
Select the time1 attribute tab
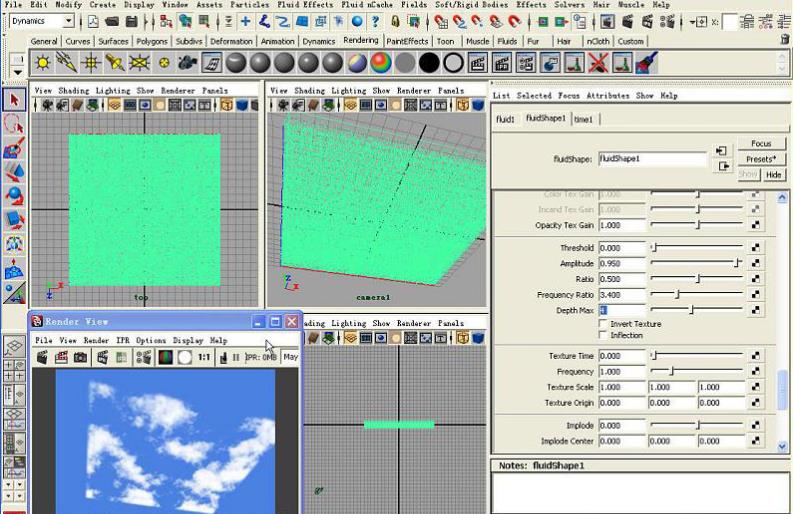pos(583,119)
